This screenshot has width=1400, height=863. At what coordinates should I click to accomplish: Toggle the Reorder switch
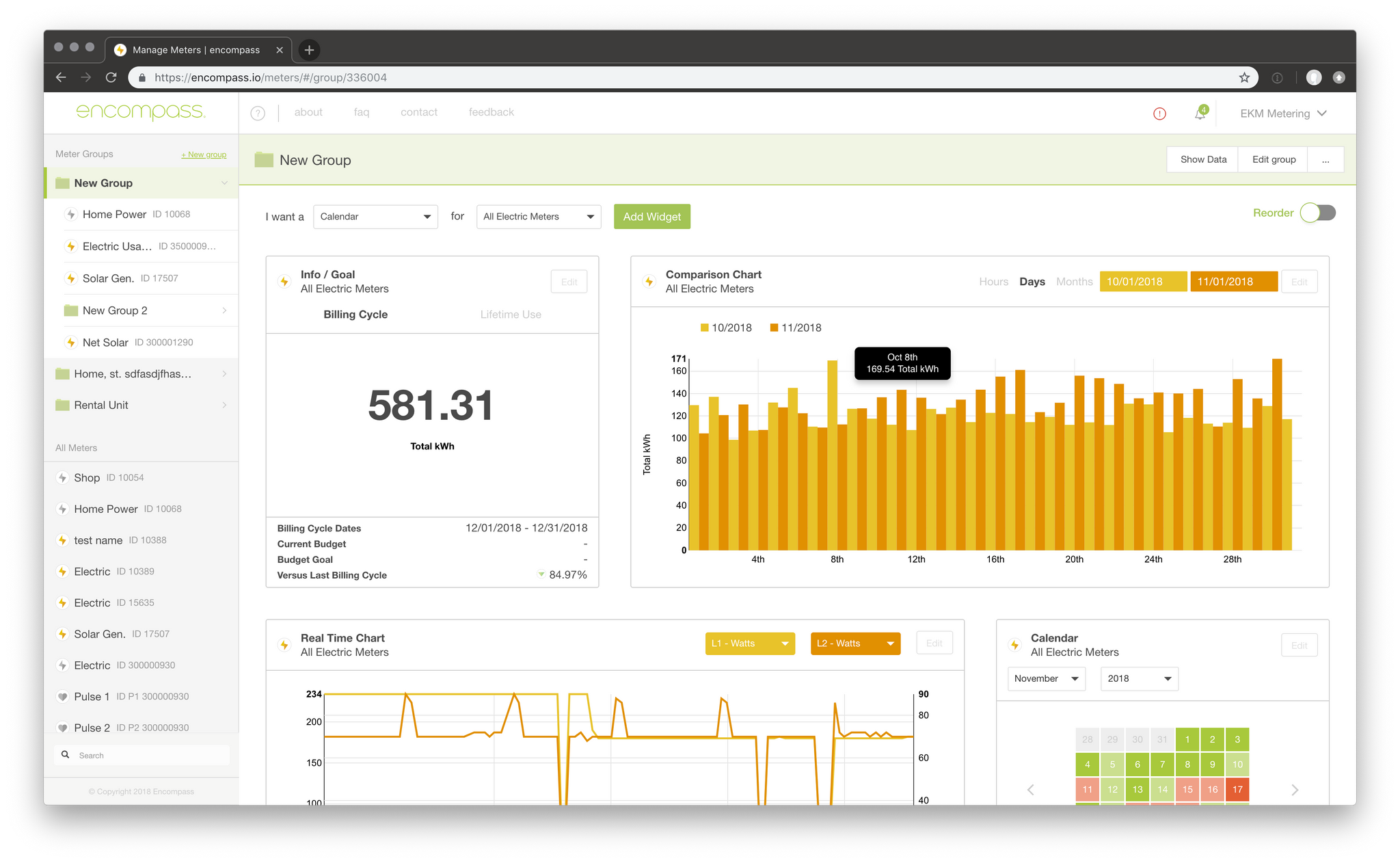click(x=1317, y=213)
